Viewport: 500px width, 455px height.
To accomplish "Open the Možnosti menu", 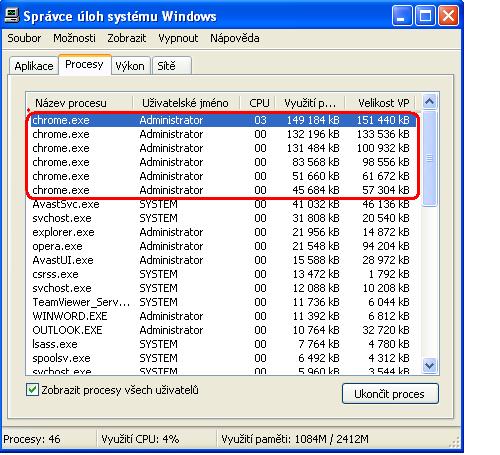I will (x=74, y=38).
